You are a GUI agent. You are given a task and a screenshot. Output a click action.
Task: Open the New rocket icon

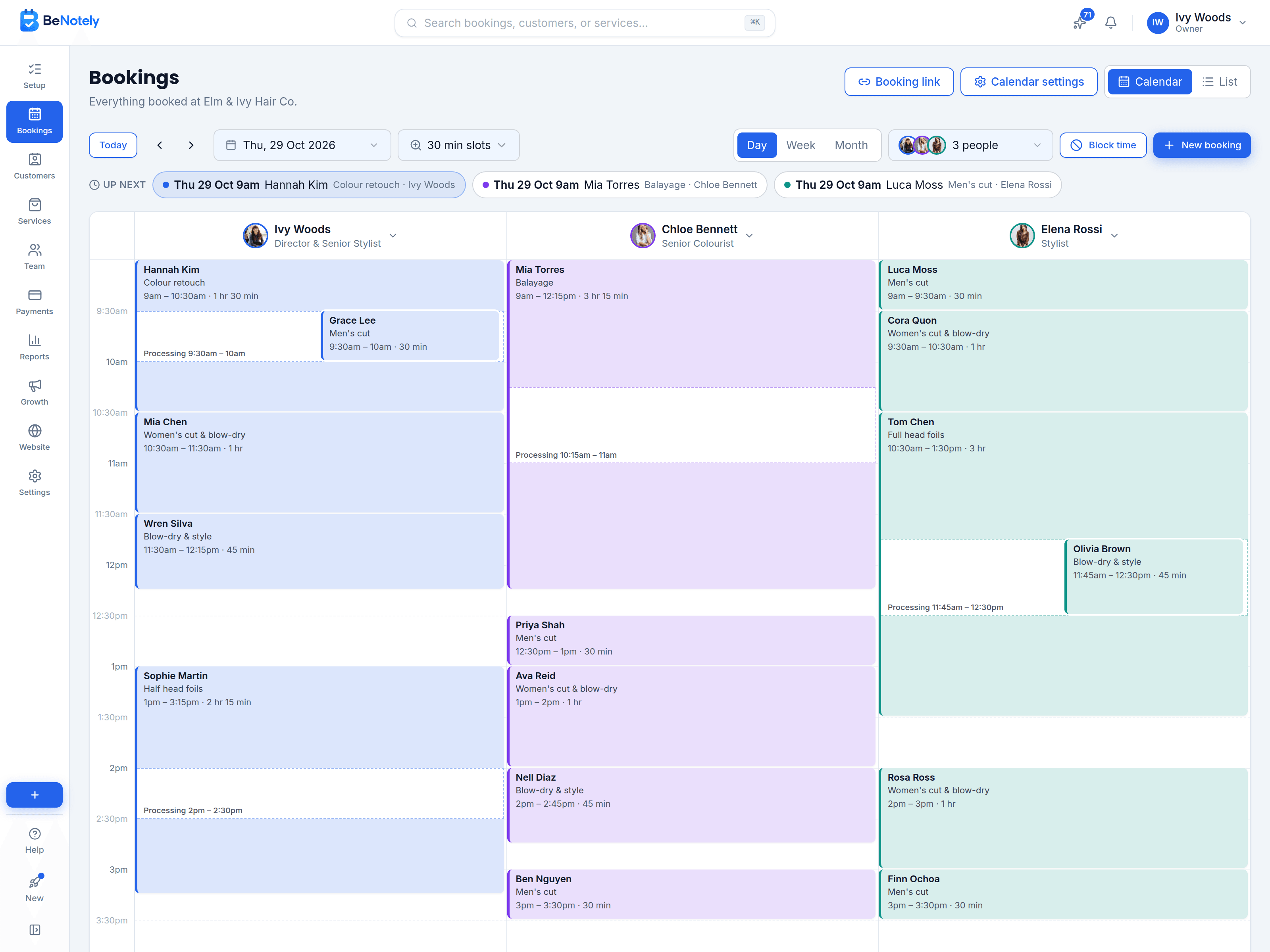(x=35, y=889)
